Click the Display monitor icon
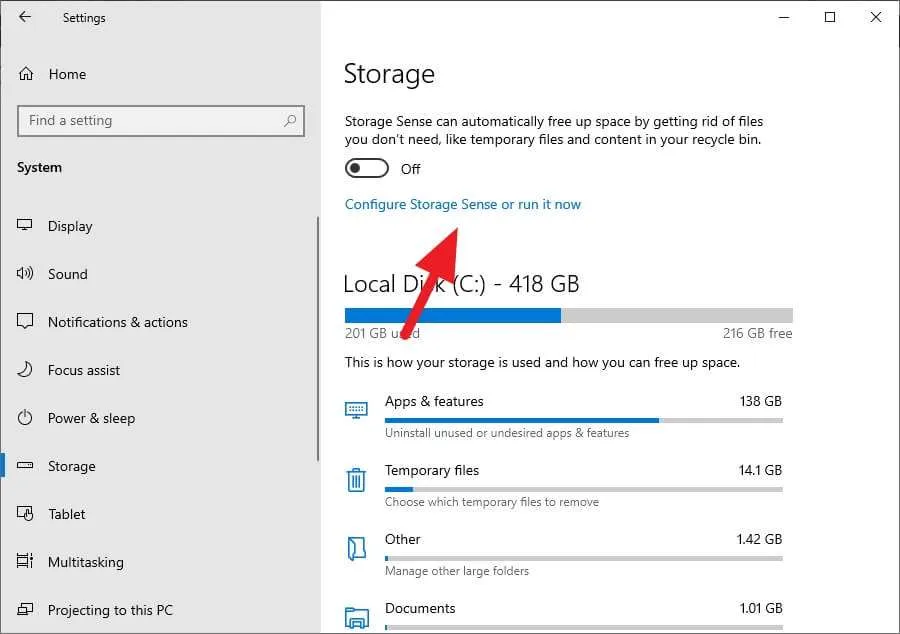 pos(25,225)
